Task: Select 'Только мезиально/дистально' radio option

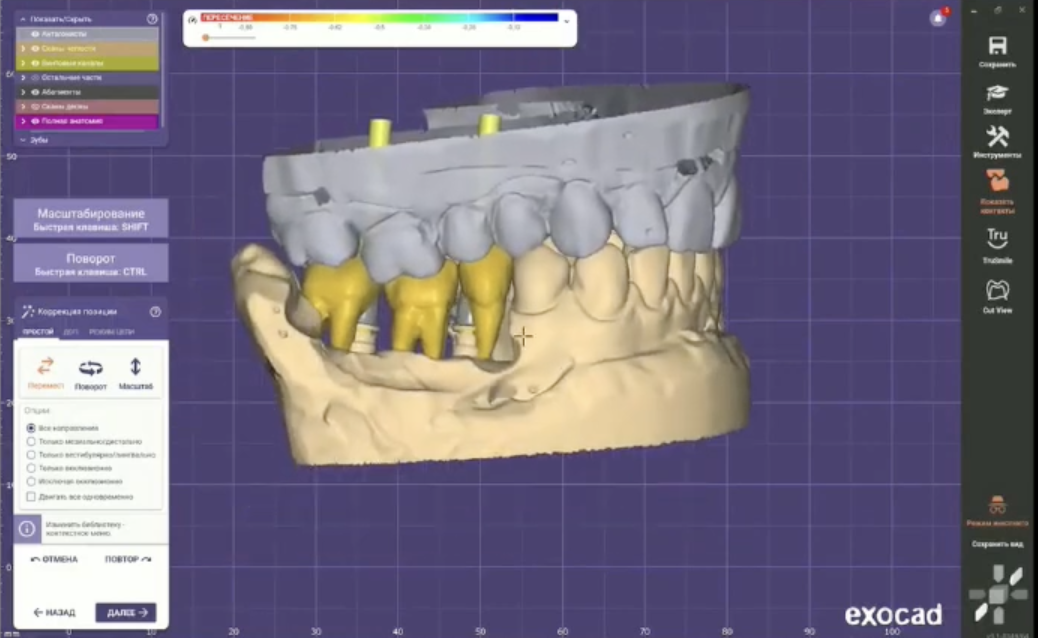Action: (x=31, y=441)
